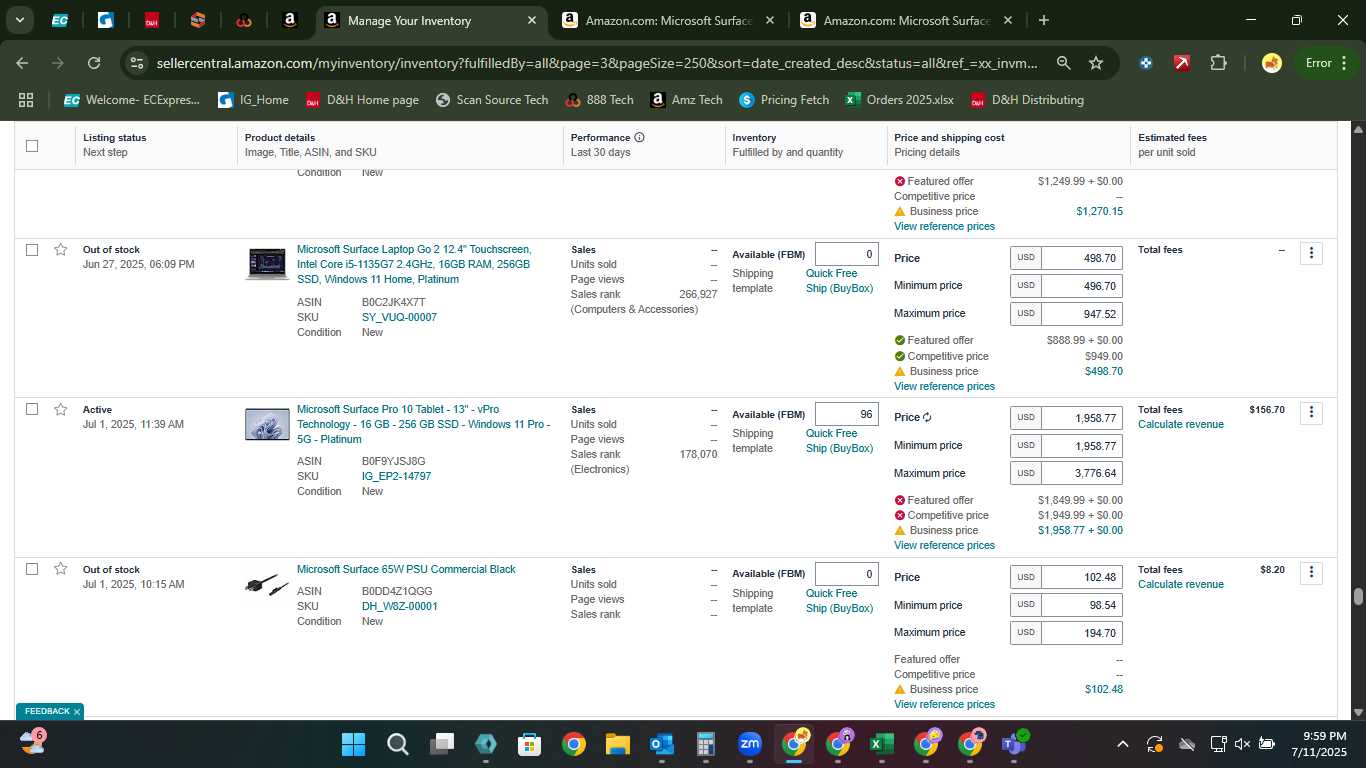Edit Minimum price field showing 98.54

click(1081, 605)
